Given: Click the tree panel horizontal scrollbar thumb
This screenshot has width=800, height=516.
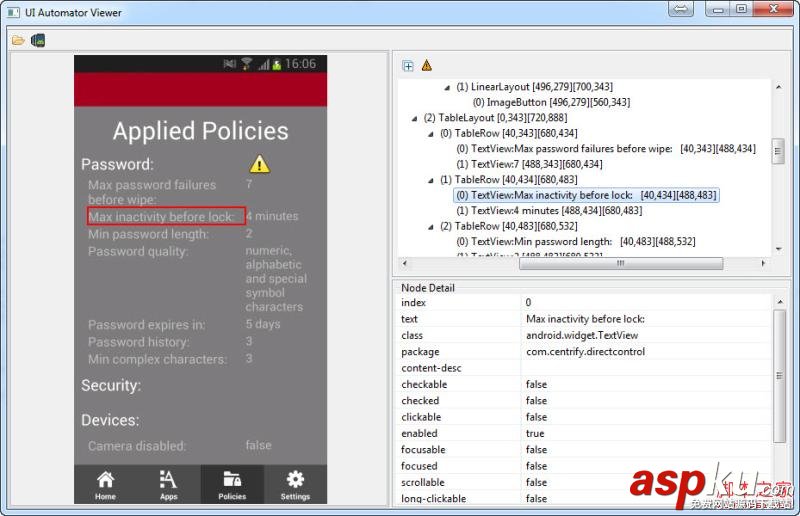Looking at the screenshot, I should [618, 264].
